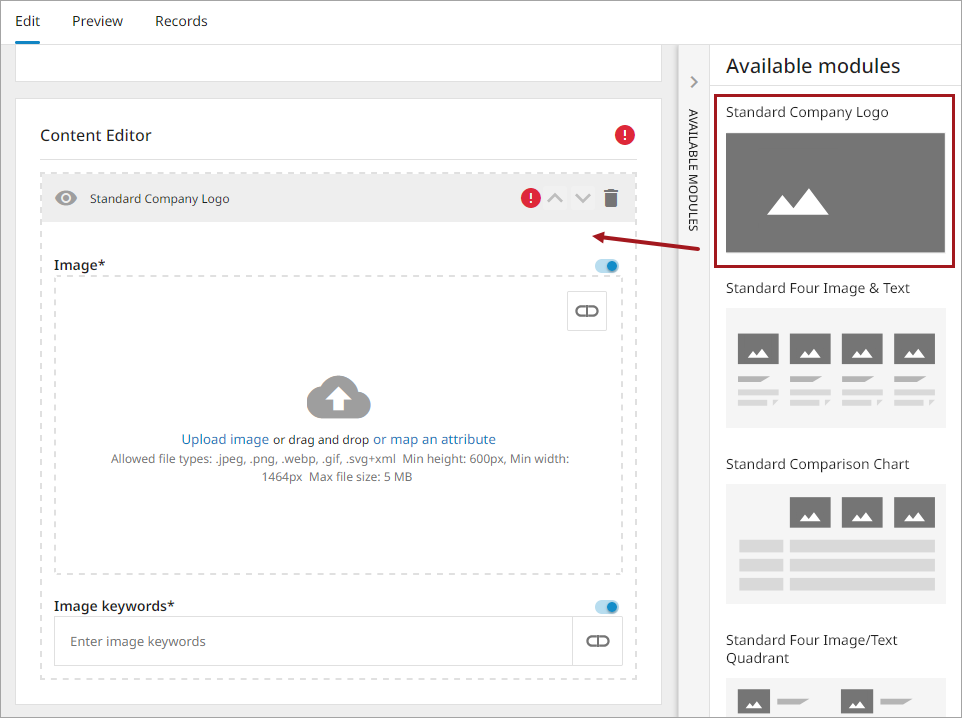Select the Edit tab
962x718 pixels.
[28, 21]
